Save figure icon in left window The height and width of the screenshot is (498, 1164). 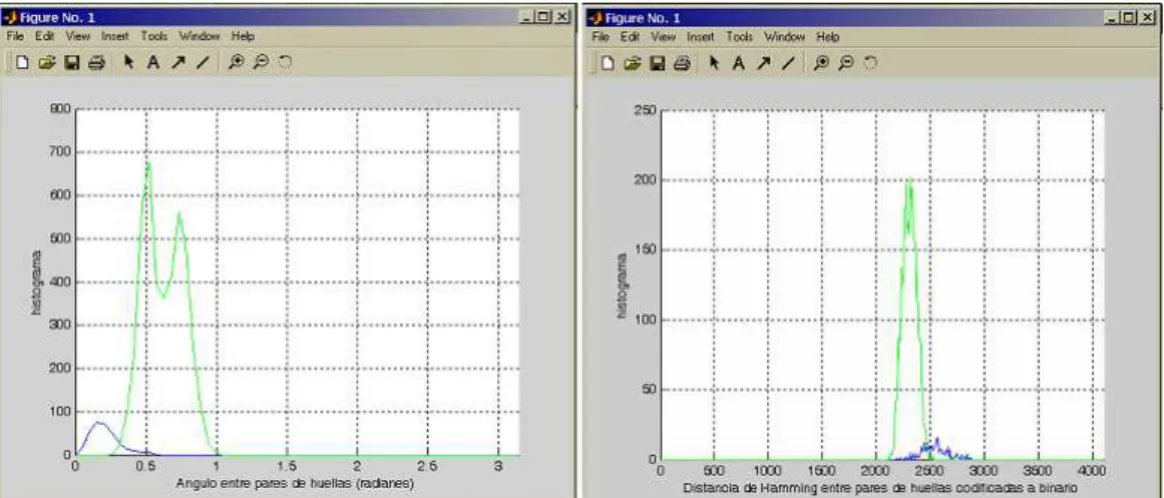[x=72, y=63]
